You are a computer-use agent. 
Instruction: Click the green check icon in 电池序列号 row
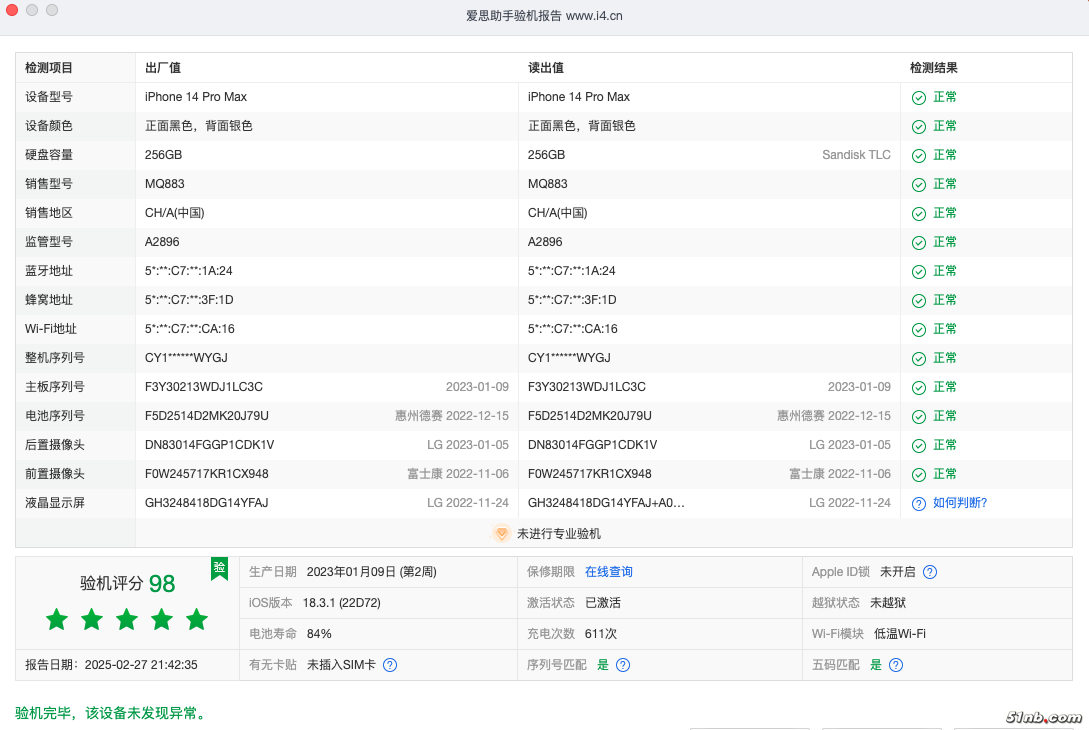pyautogui.click(x=918, y=417)
